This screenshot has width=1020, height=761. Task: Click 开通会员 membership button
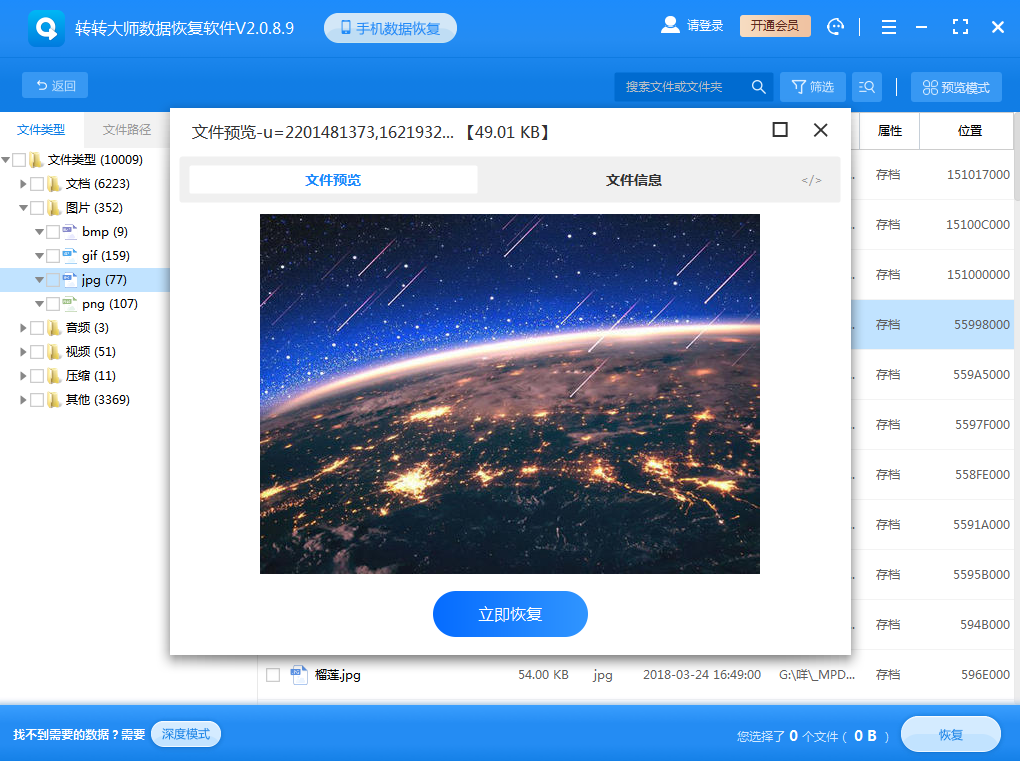(x=775, y=26)
